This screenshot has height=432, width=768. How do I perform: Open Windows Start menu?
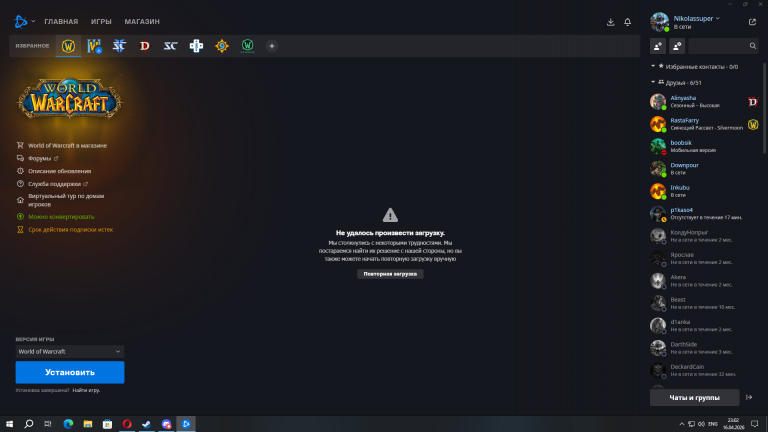pos(9,424)
